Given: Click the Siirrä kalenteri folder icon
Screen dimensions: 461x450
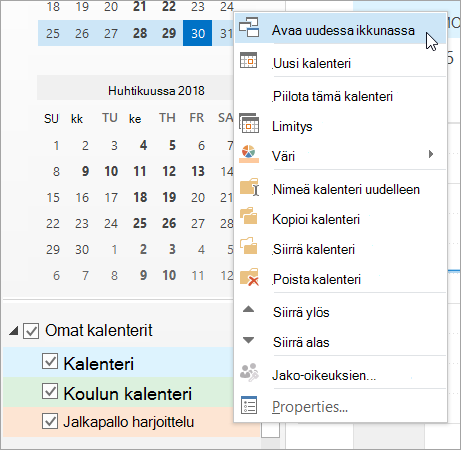Looking at the screenshot, I should tap(249, 246).
